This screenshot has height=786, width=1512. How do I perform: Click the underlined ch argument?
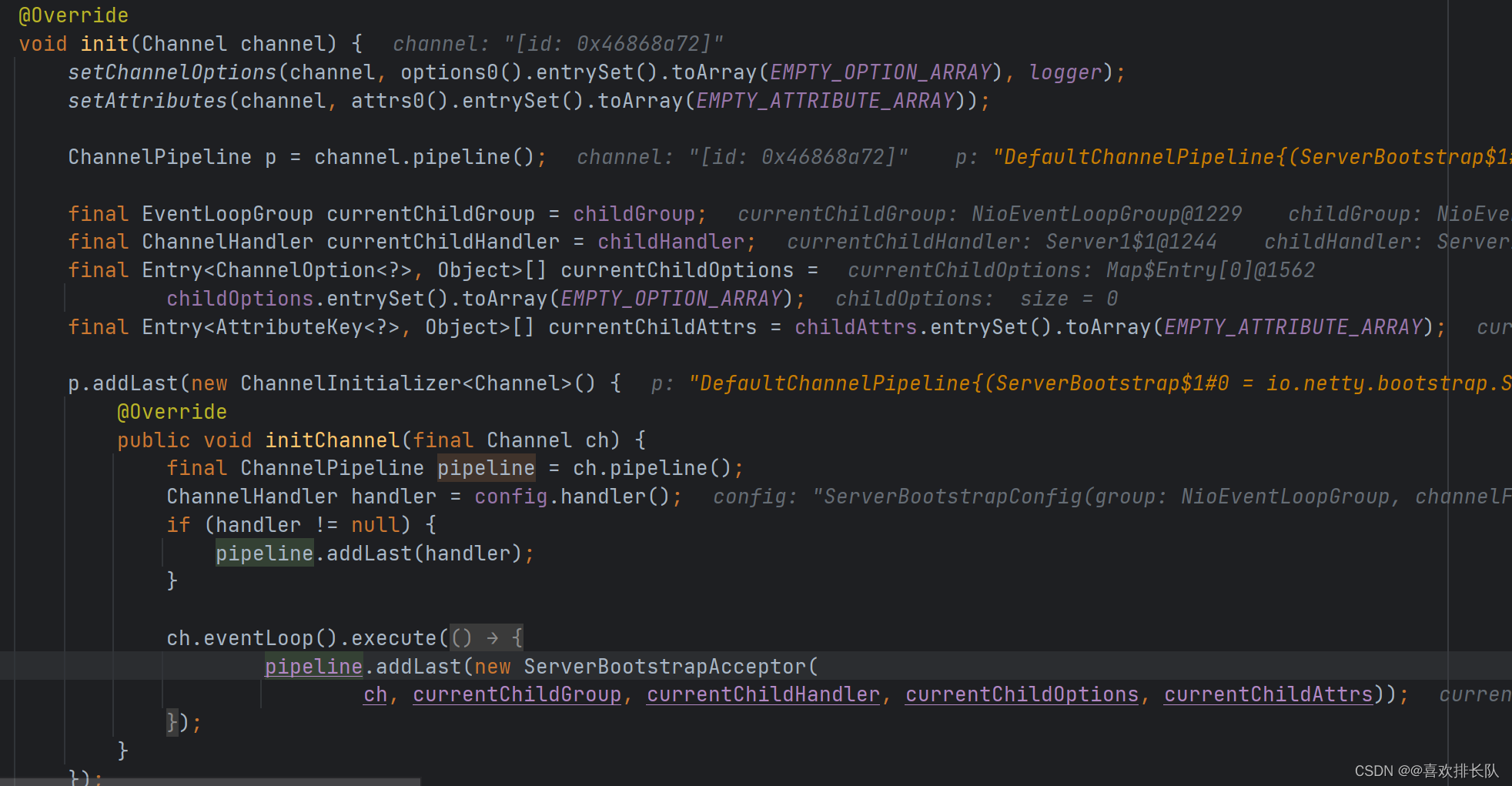tap(375, 694)
